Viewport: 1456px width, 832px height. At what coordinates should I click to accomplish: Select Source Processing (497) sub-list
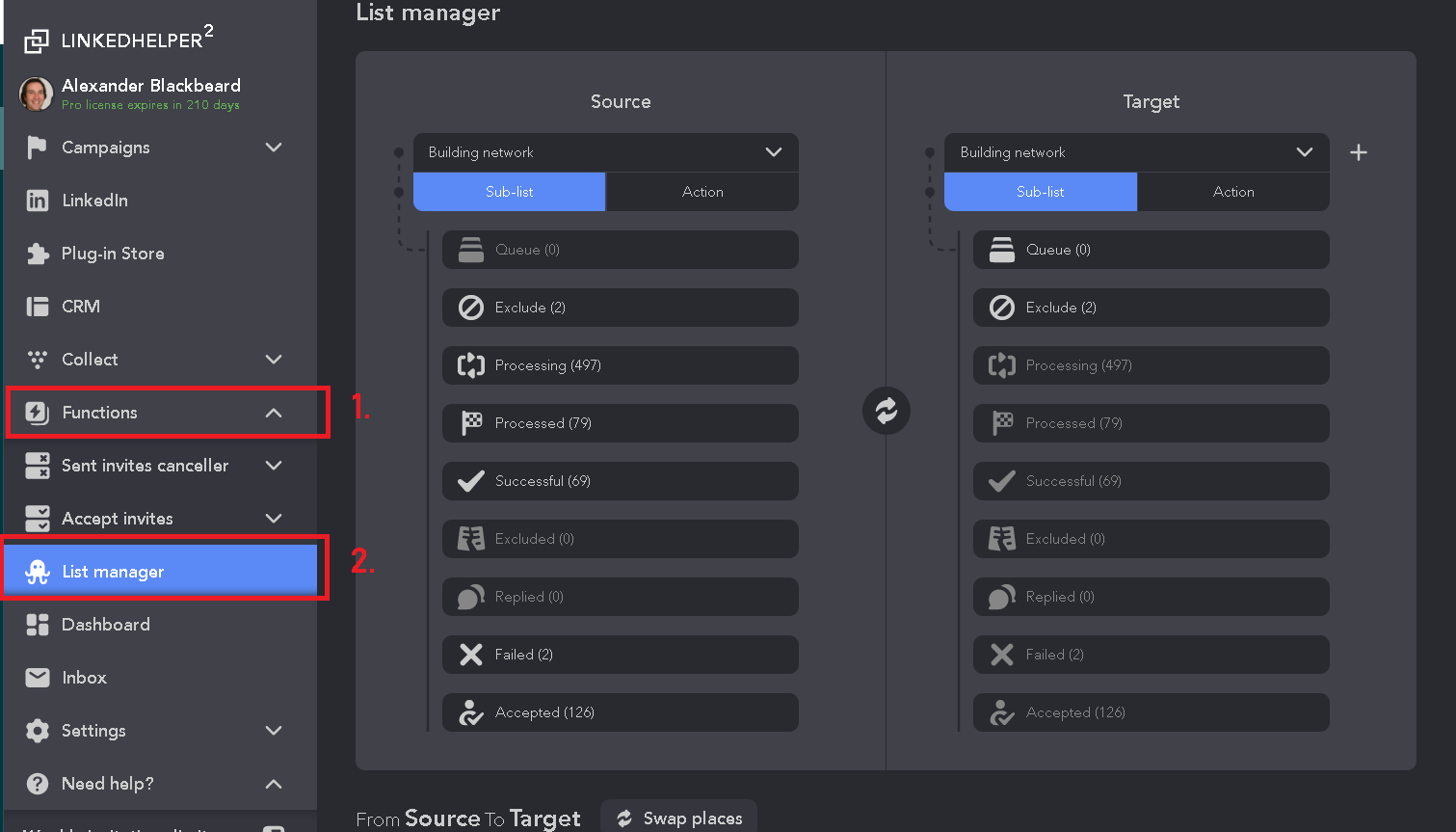coord(621,365)
